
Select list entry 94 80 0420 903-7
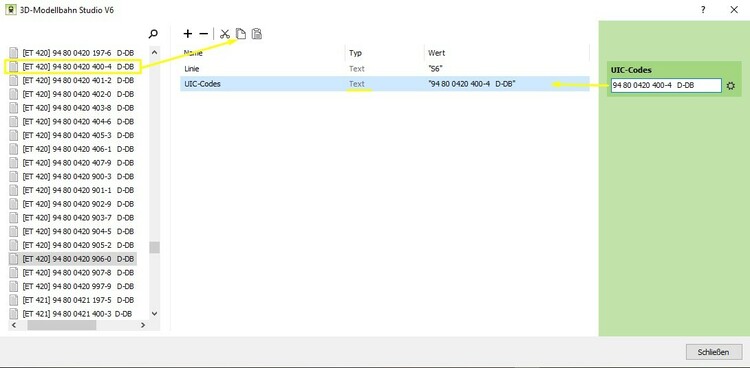72,218
